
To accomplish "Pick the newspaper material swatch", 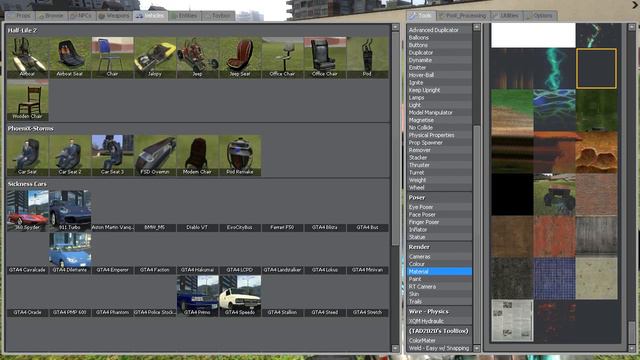I will click(x=512, y=320).
